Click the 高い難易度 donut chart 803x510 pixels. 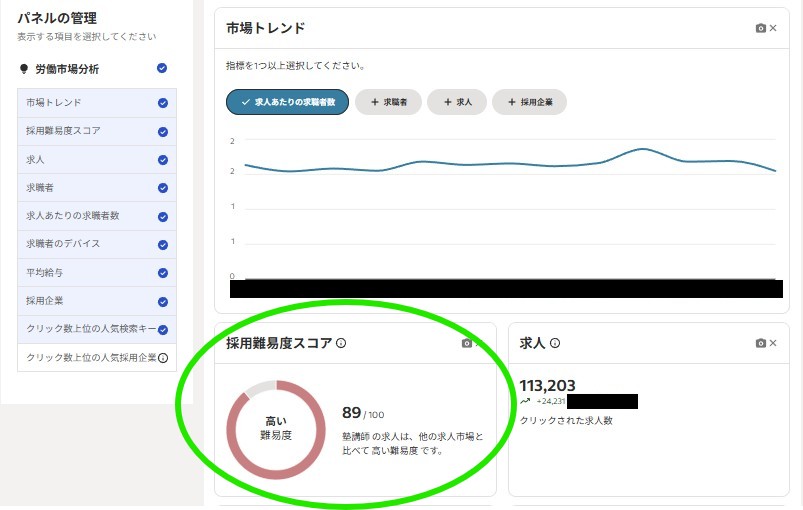click(276, 429)
